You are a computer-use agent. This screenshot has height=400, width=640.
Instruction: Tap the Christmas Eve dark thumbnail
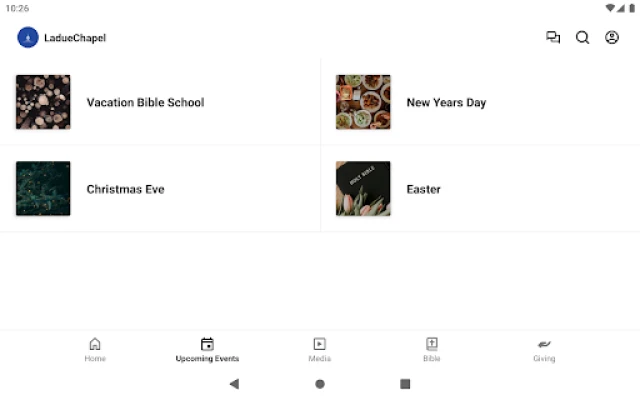43,189
